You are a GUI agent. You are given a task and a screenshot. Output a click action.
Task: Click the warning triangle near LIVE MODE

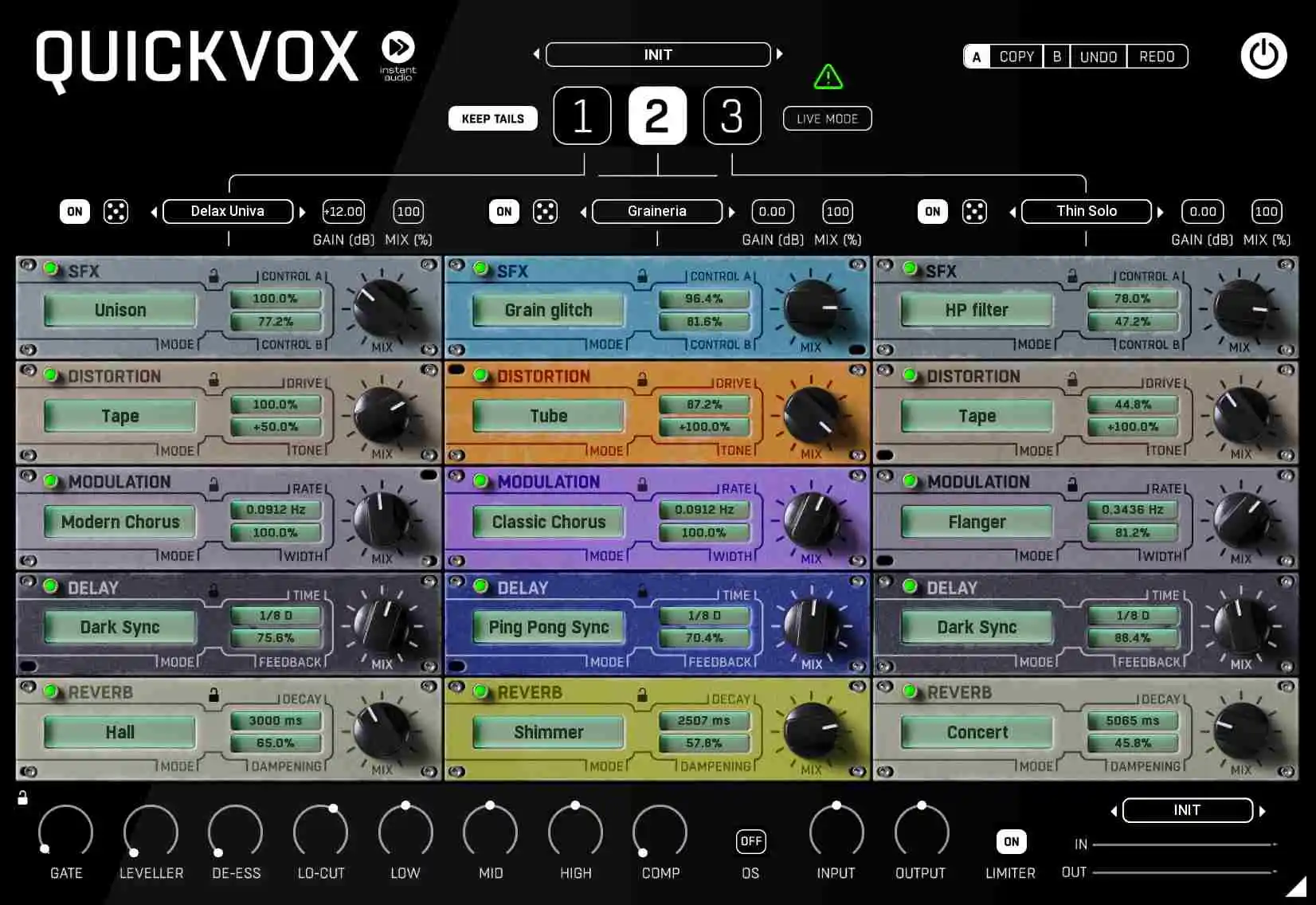tap(828, 76)
